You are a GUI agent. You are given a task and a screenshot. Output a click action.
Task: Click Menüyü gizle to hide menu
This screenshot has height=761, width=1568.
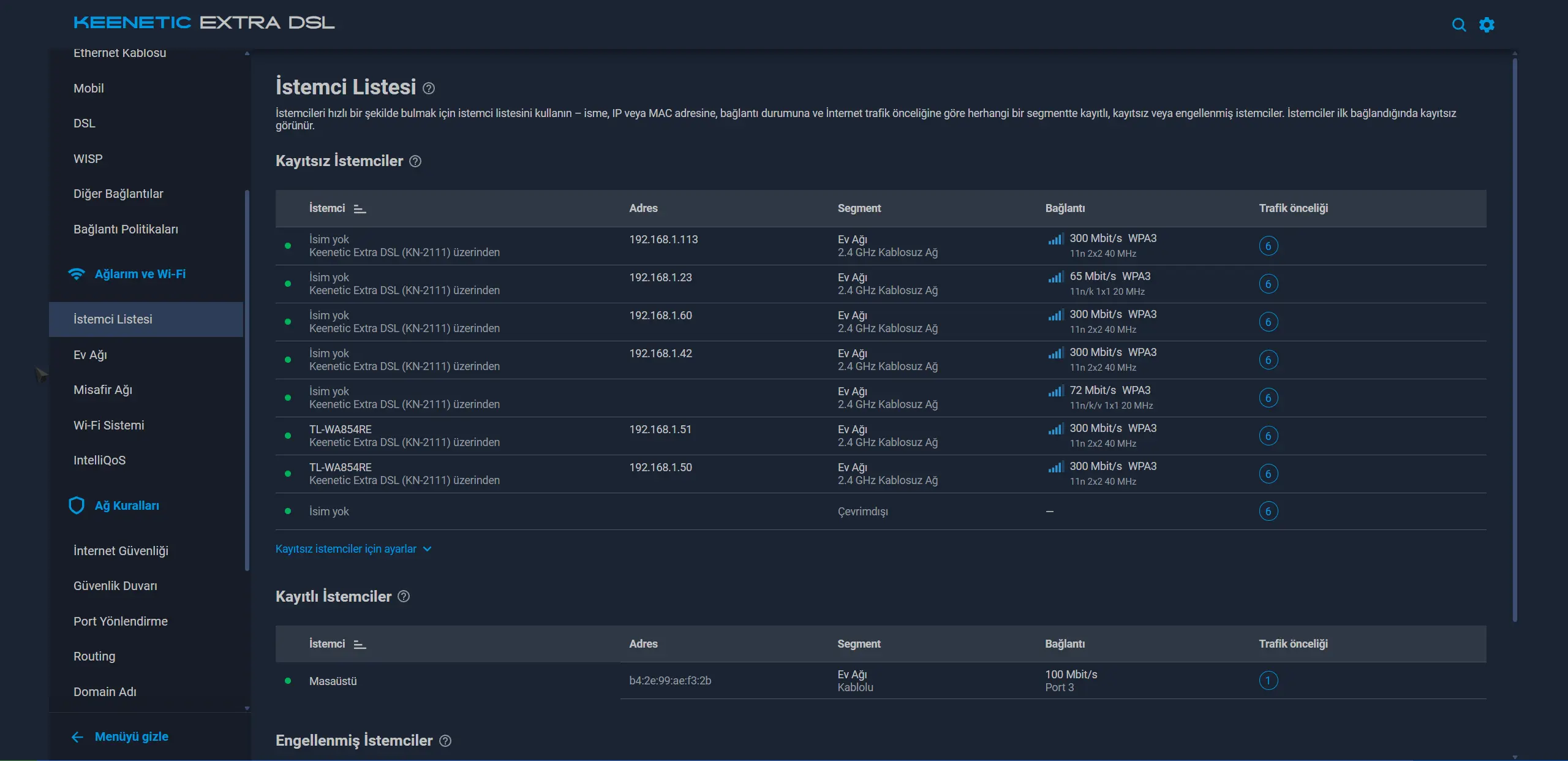point(132,736)
